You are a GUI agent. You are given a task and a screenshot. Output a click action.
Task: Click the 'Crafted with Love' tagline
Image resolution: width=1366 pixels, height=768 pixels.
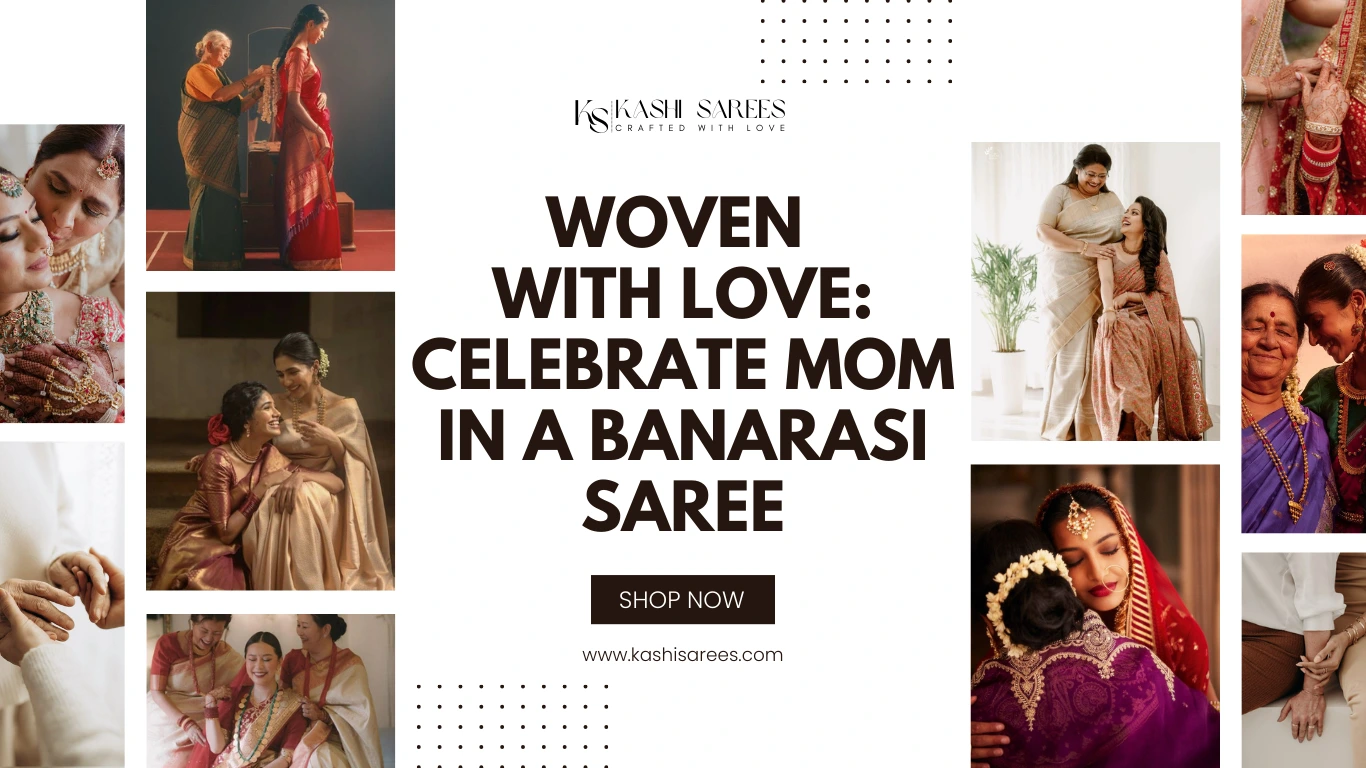click(x=700, y=128)
